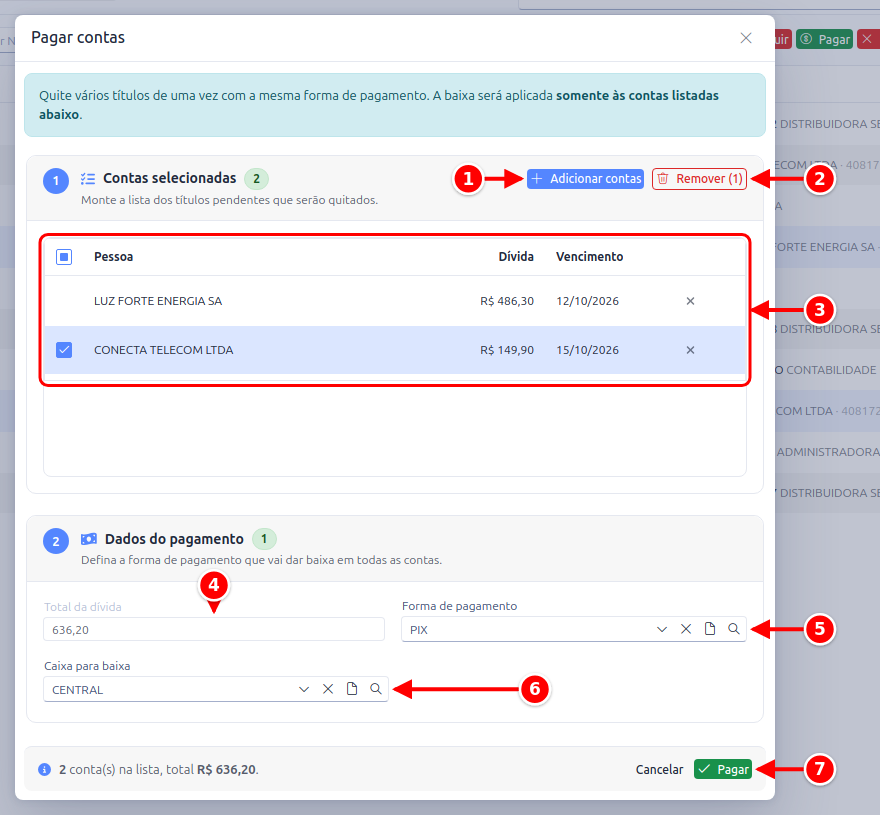Click the R$ 149,90 debt value
This screenshot has height=815, width=880.
pos(507,350)
